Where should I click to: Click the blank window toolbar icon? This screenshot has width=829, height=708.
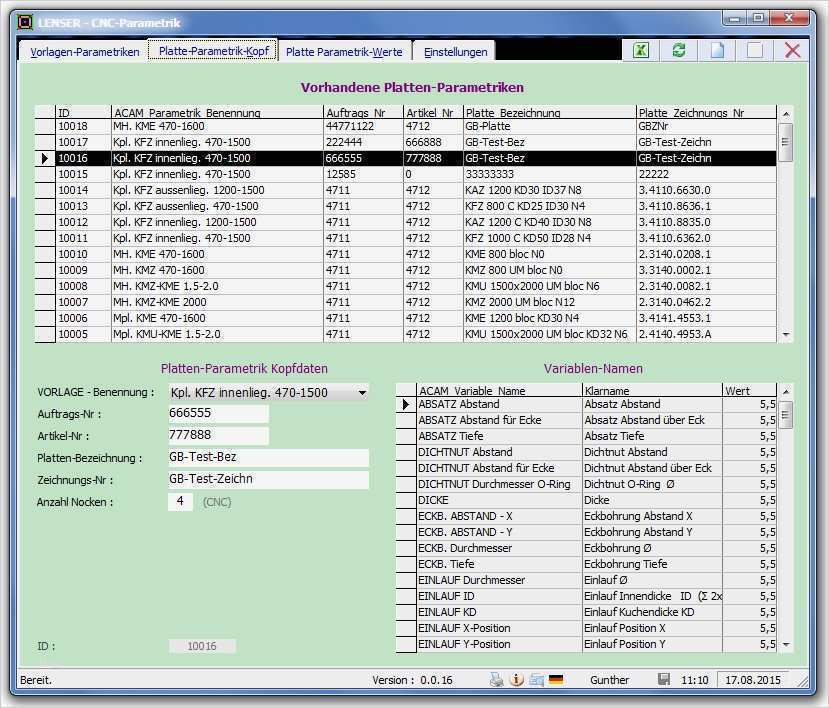point(755,51)
